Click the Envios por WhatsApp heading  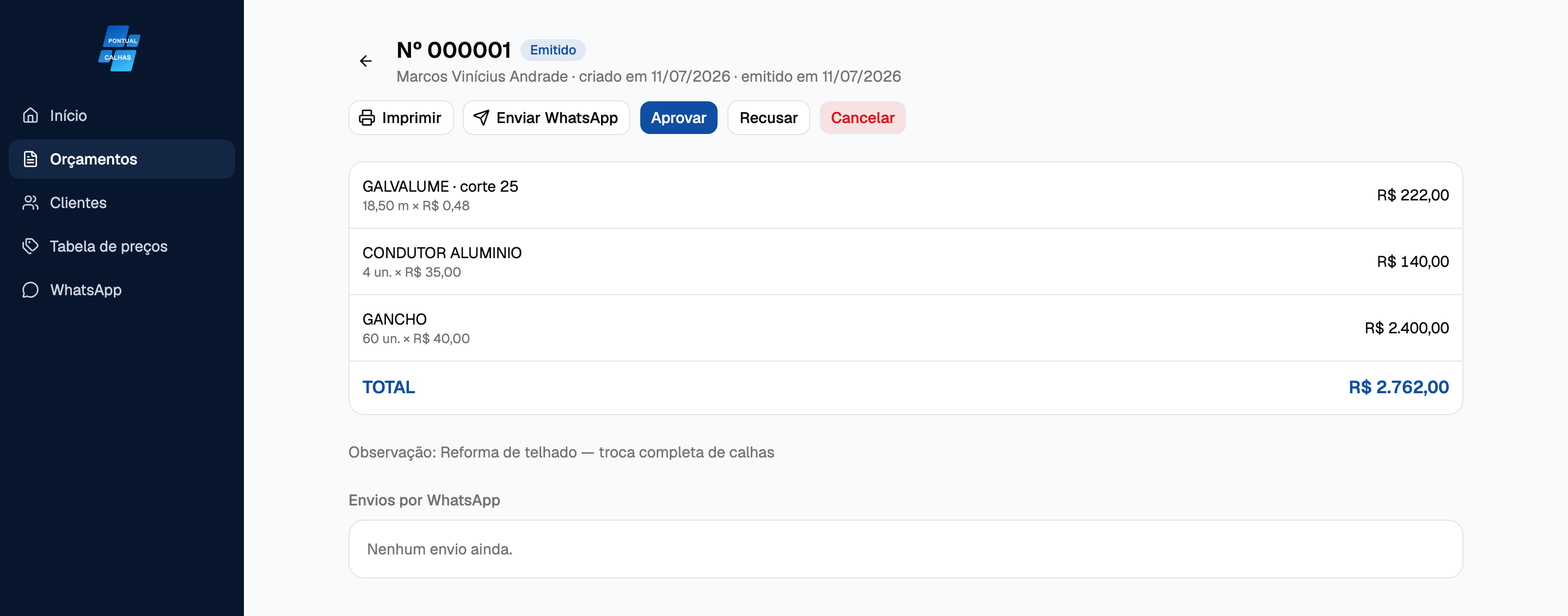point(424,501)
